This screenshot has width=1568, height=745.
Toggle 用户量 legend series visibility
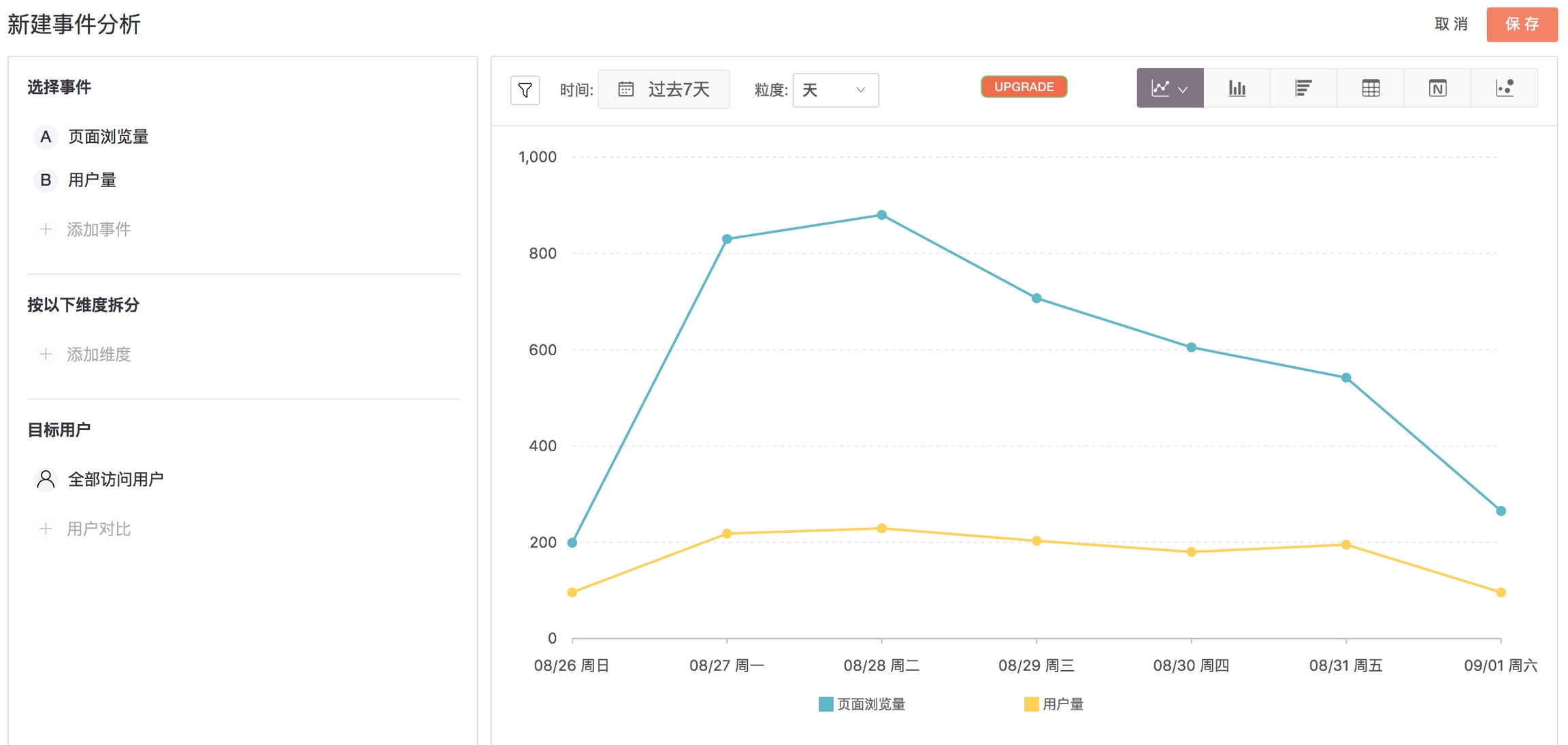click(x=1053, y=704)
